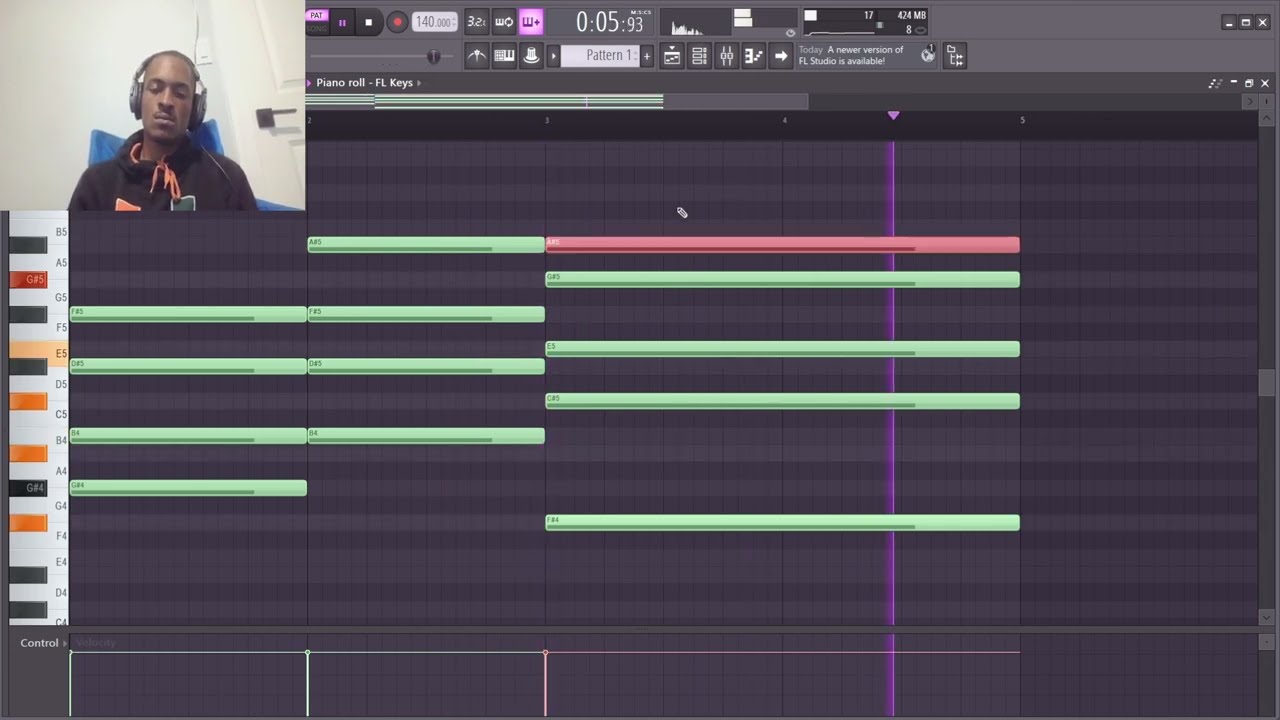1280x720 pixels.
Task: Click the black G#4 piano key
Action: click(x=28, y=488)
